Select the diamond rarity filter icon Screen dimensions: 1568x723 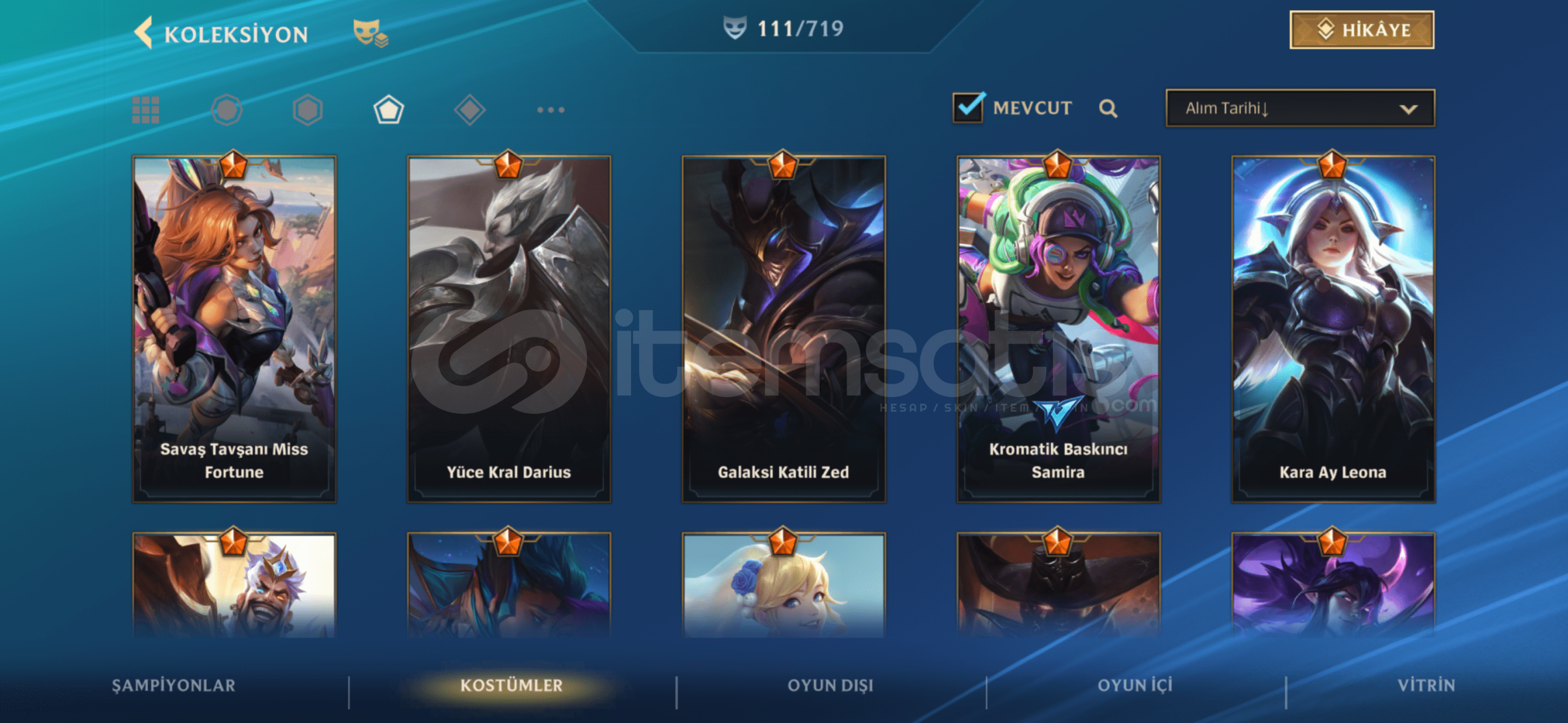pos(470,110)
